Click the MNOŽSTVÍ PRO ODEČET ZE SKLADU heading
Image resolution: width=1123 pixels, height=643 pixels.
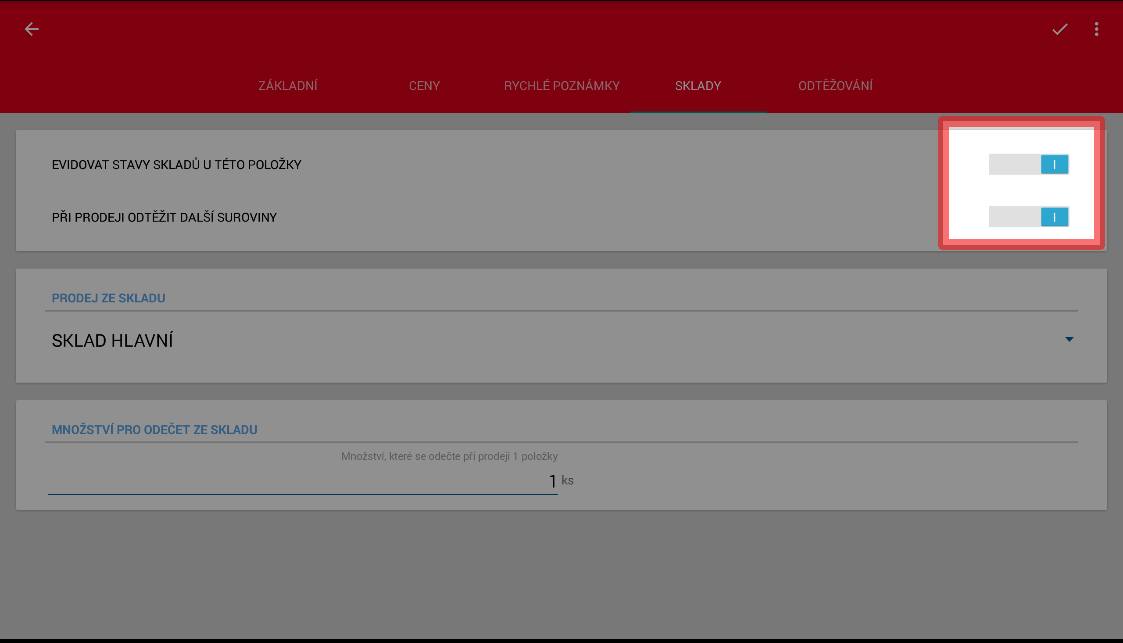click(x=154, y=430)
